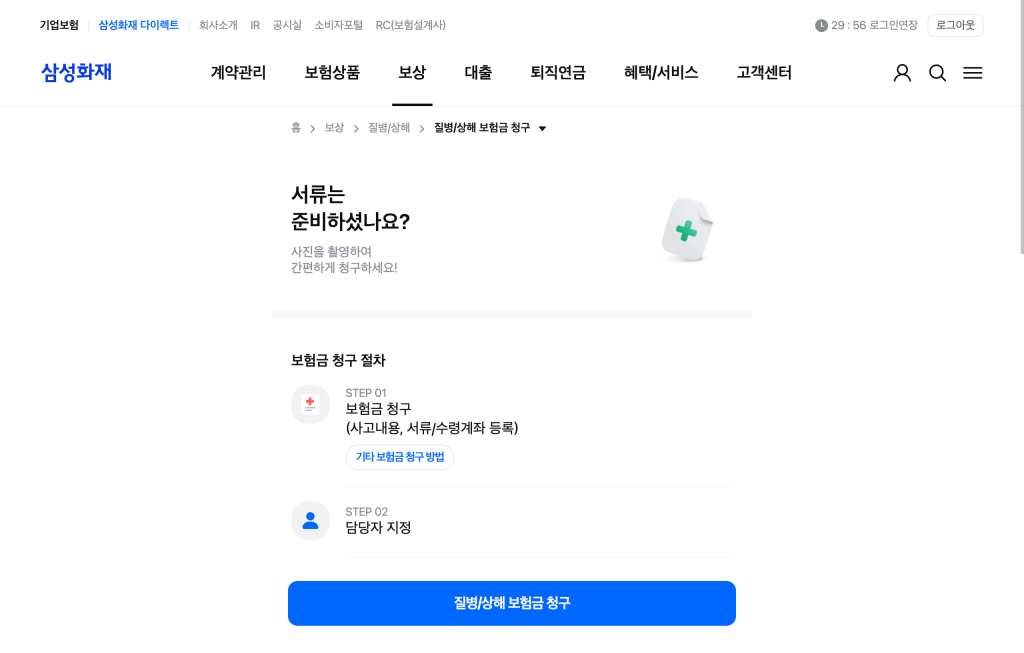Image resolution: width=1024 pixels, height=653 pixels.
Task: Click the session timer clock icon
Action: [821, 25]
